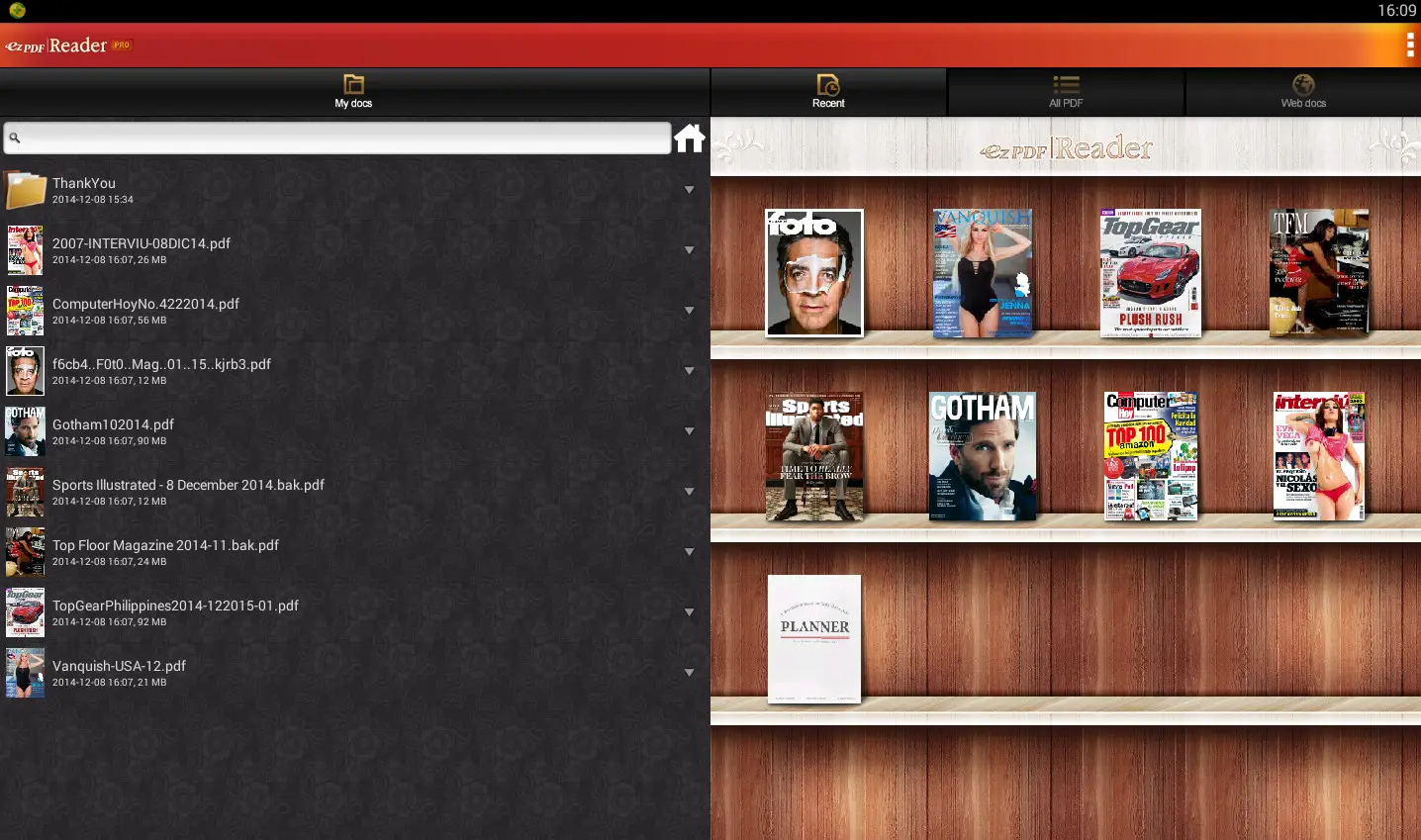Viewport: 1421px width, 840px height.
Task: Open Computer Hoy cover on shelf
Action: (1151, 456)
